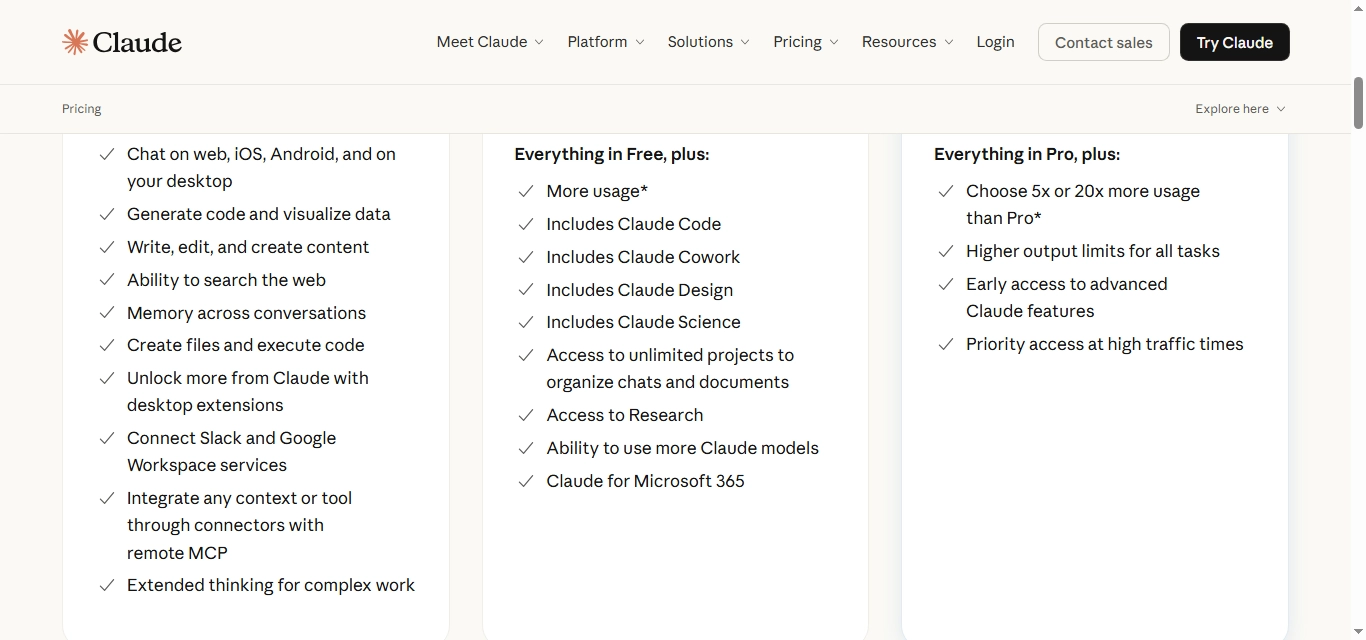Click the Claude wordmark in header

137,42
